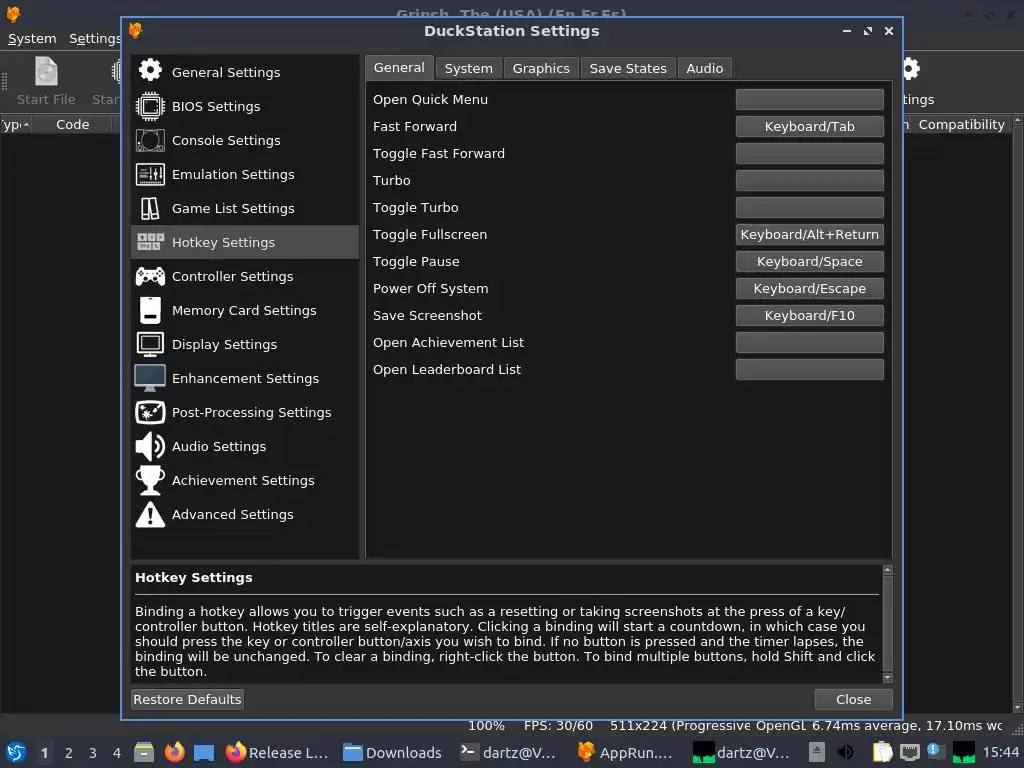Select the Advanced Settings warning triangle icon

click(x=150, y=514)
